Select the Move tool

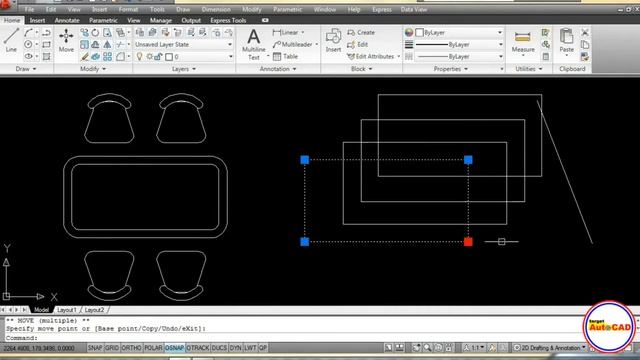pyautogui.click(x=66, y=40)
